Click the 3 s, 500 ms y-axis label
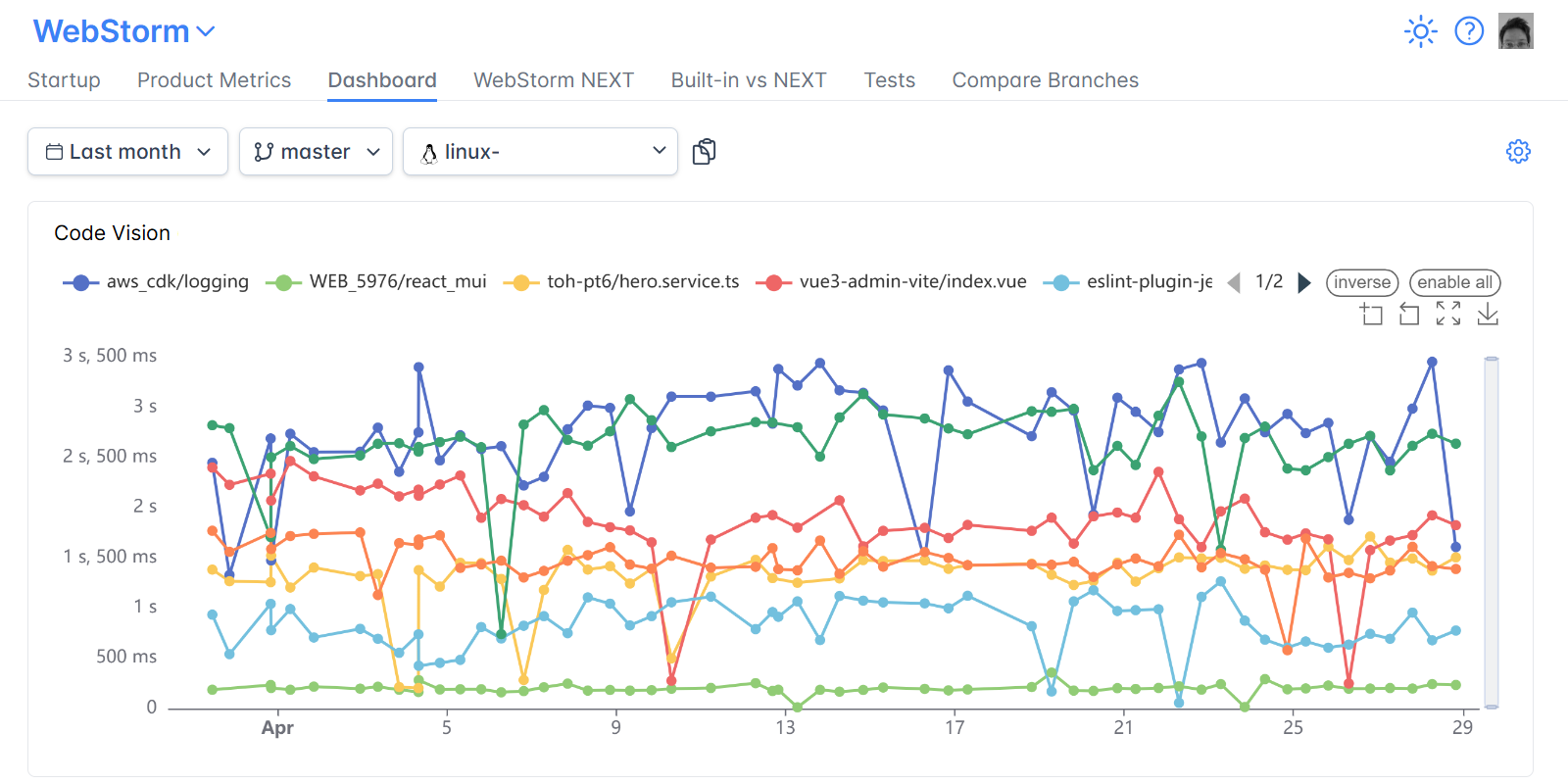Image resolution: width=1568 pixels, height=784 pixels. (x=110, y=356)
